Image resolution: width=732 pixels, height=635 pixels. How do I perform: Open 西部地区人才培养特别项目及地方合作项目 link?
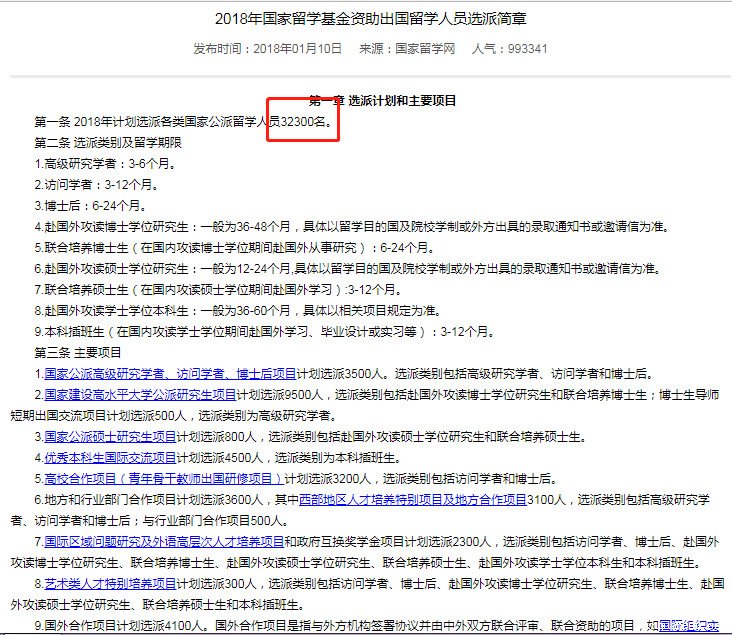pos(413,499)
